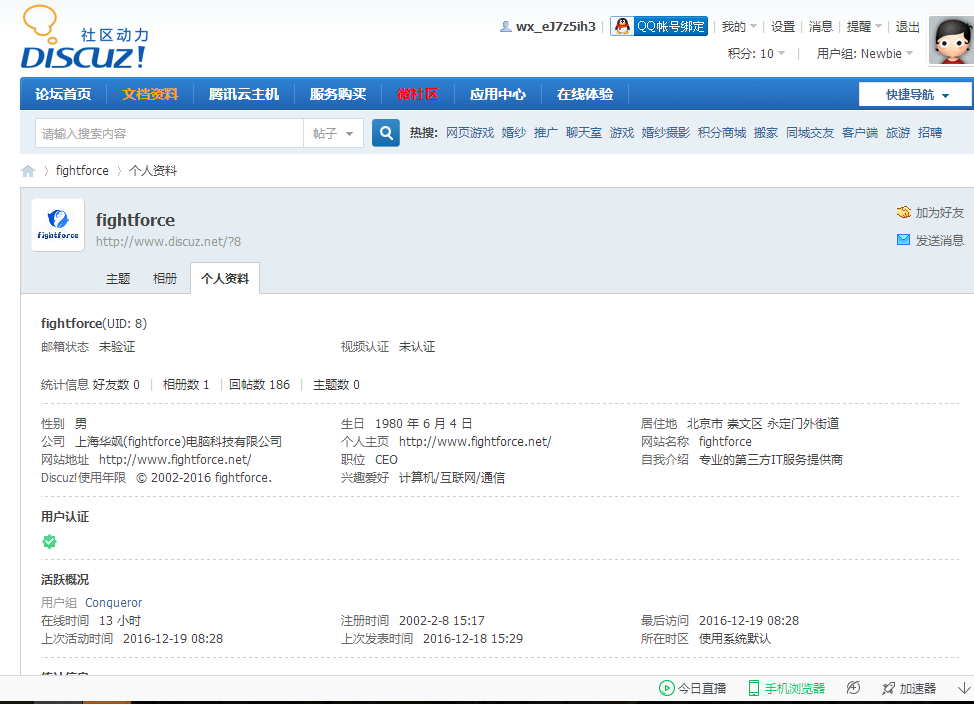Switch to the 主题 tab
The image size is (974, 704).
click(118, 278)
